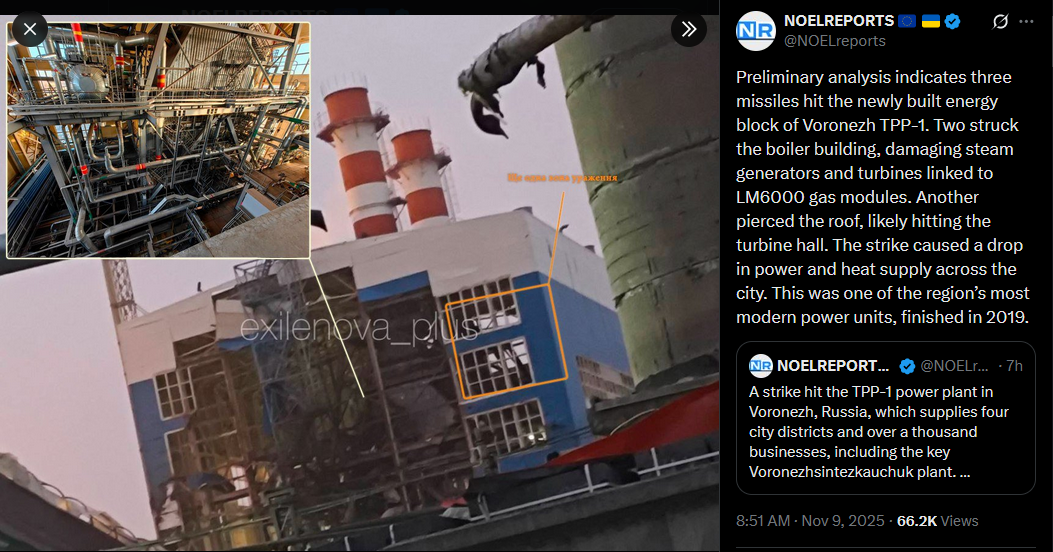1053x552 pixels.
Task: Open the 66.2K Views count
Action: (x=937, y=521)
